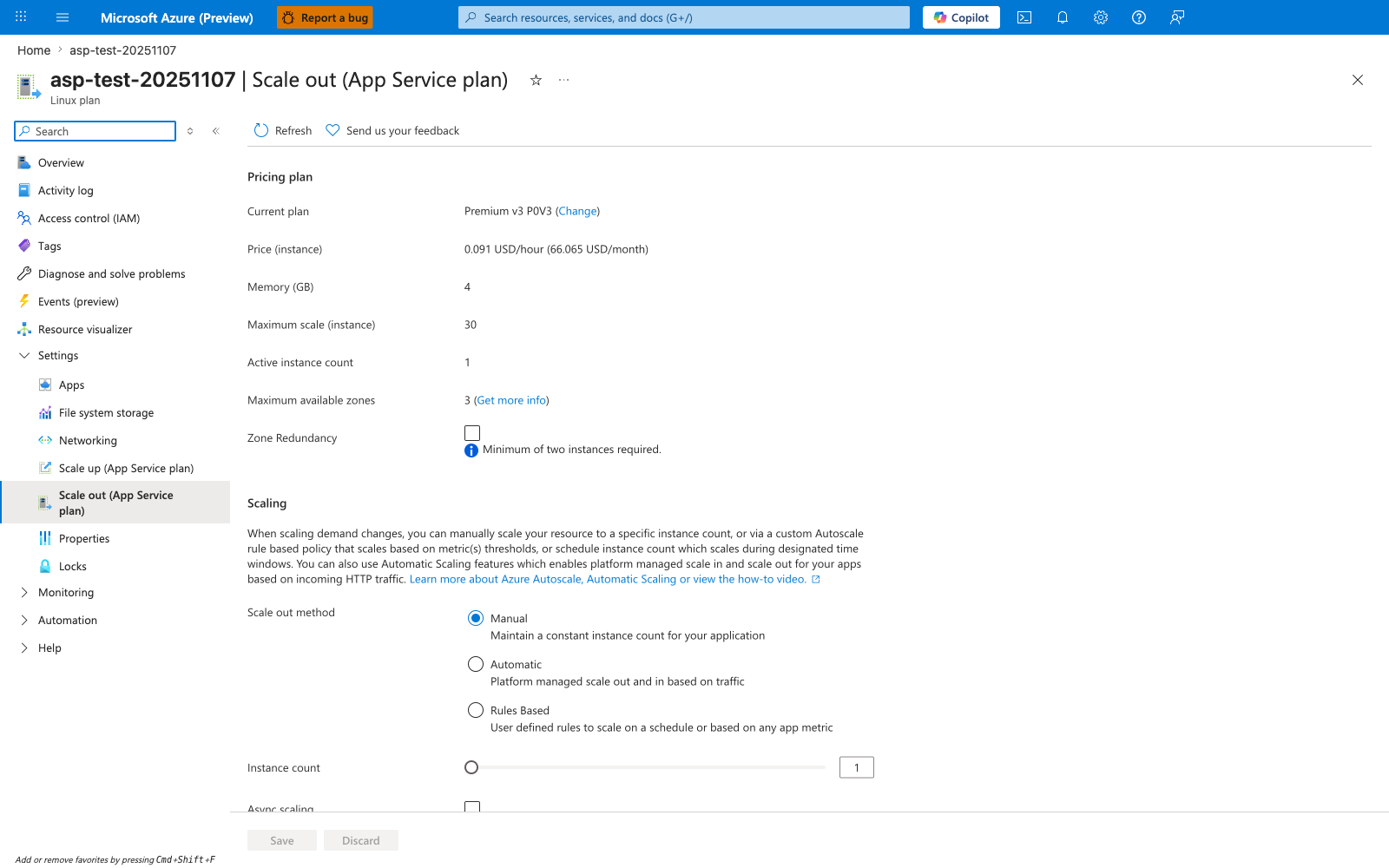Image resolution: width=1389 pixels, height=868 pixels.
Task: Click the Get more info link
Action: tap(512, 400)
